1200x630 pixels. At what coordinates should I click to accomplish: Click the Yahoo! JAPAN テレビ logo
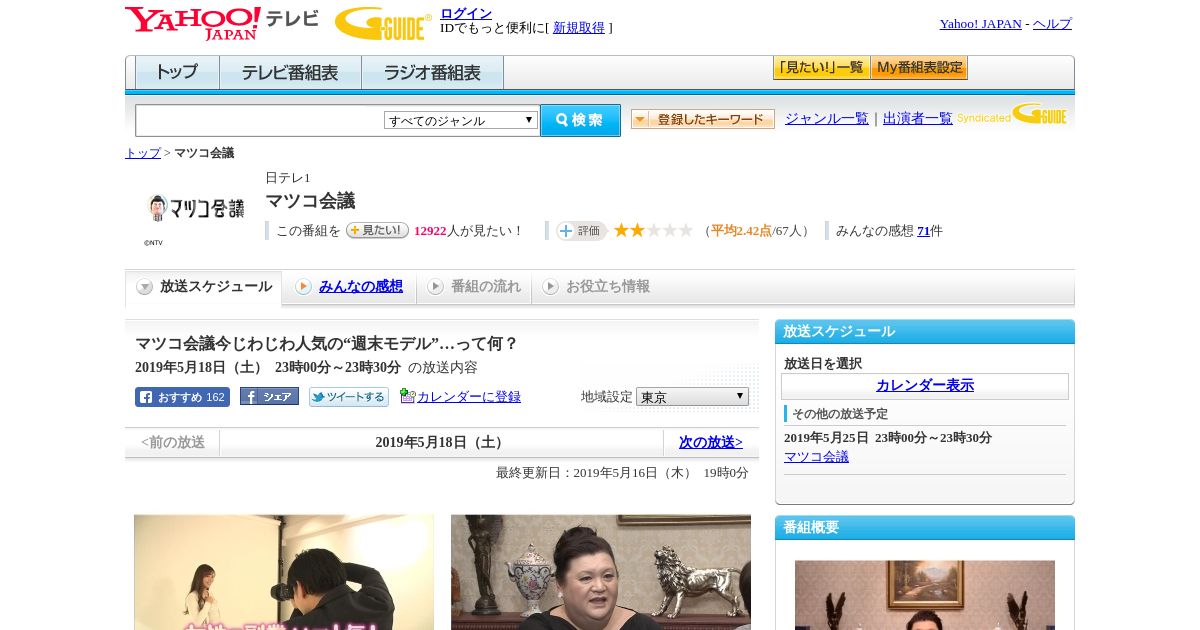[222, 23]
